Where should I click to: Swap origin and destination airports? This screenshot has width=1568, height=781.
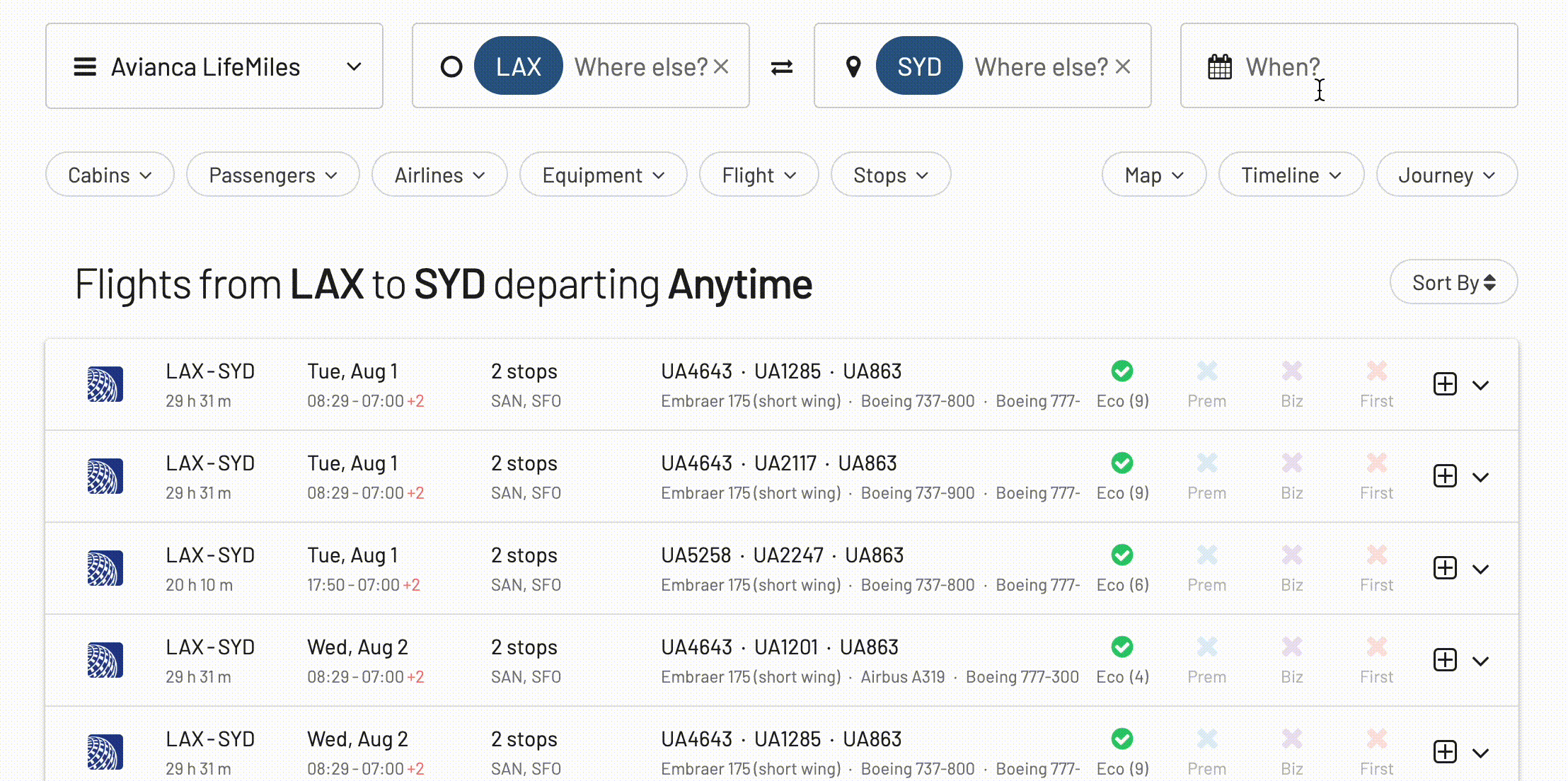781,67
